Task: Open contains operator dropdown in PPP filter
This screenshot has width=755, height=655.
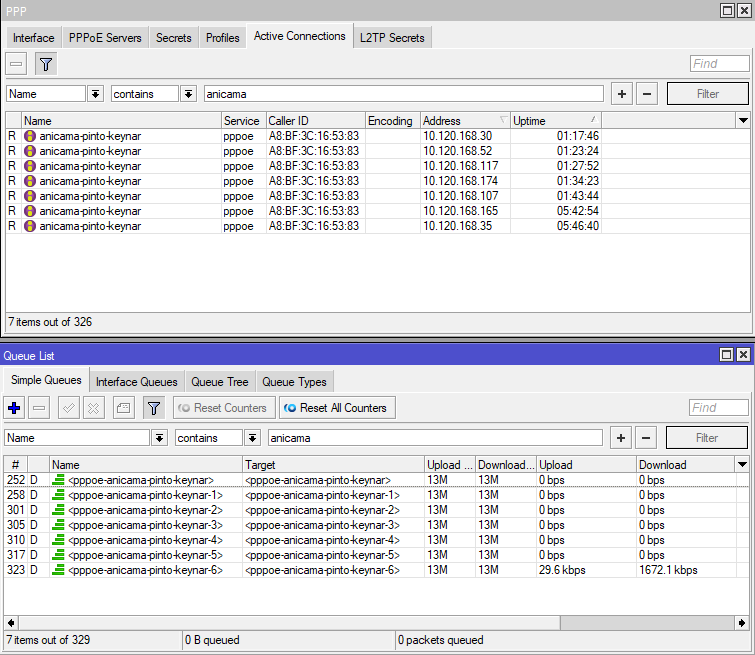Action: (188, 93)
